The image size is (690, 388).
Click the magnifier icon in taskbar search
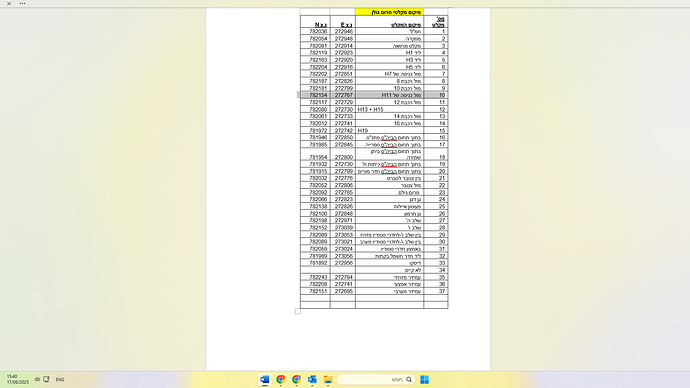point(409,379)
